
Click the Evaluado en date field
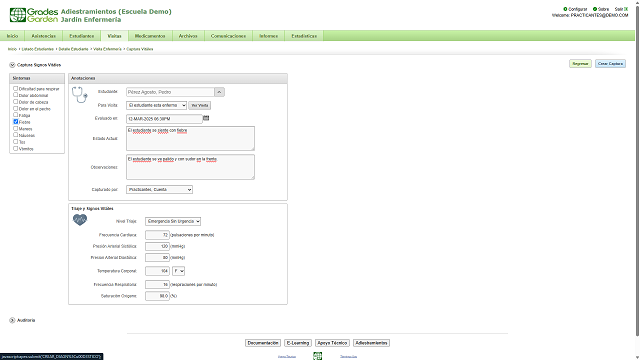pyautogui.click(x=164, y=119)
